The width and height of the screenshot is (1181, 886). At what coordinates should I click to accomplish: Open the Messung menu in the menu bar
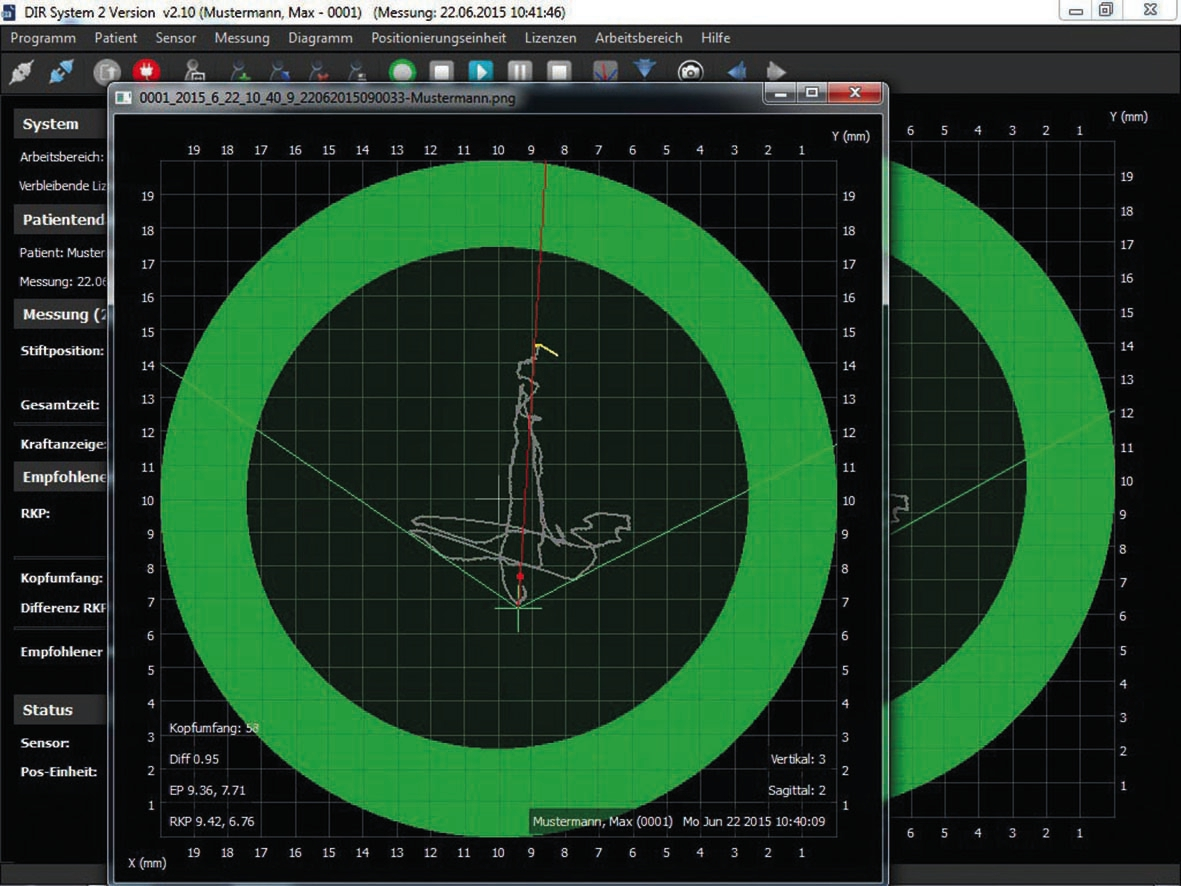click(242, 38)
